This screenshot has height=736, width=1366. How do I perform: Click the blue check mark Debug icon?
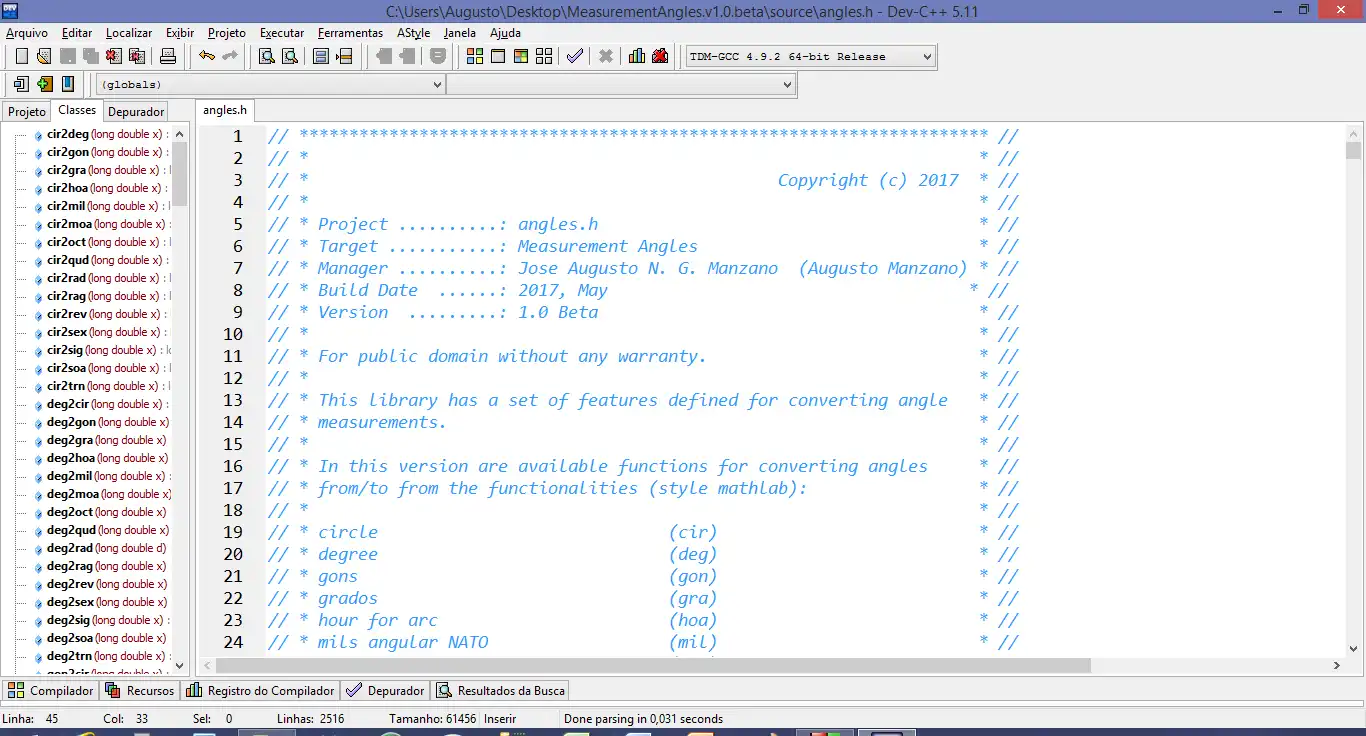tap(574, 56)
